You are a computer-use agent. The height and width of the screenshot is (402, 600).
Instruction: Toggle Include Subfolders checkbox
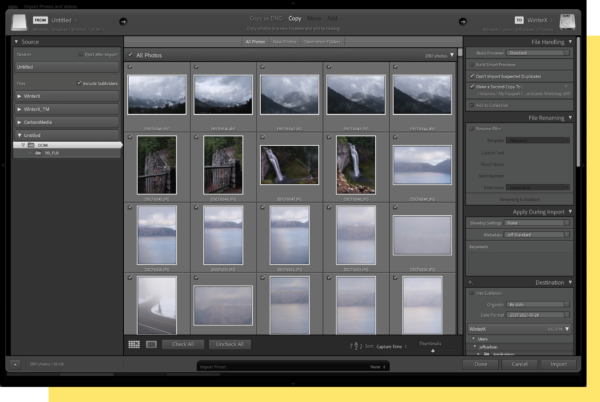click(x=79, y=83)
